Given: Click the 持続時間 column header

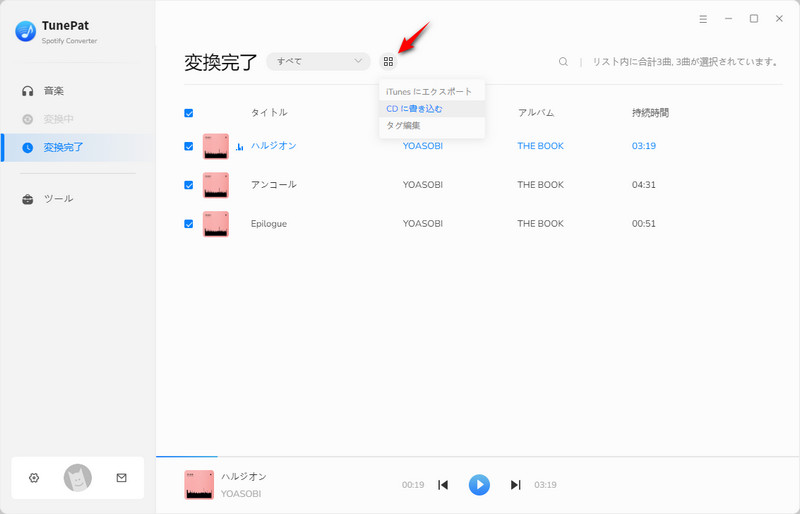Looking at the screenshot, I should point(650,113).
